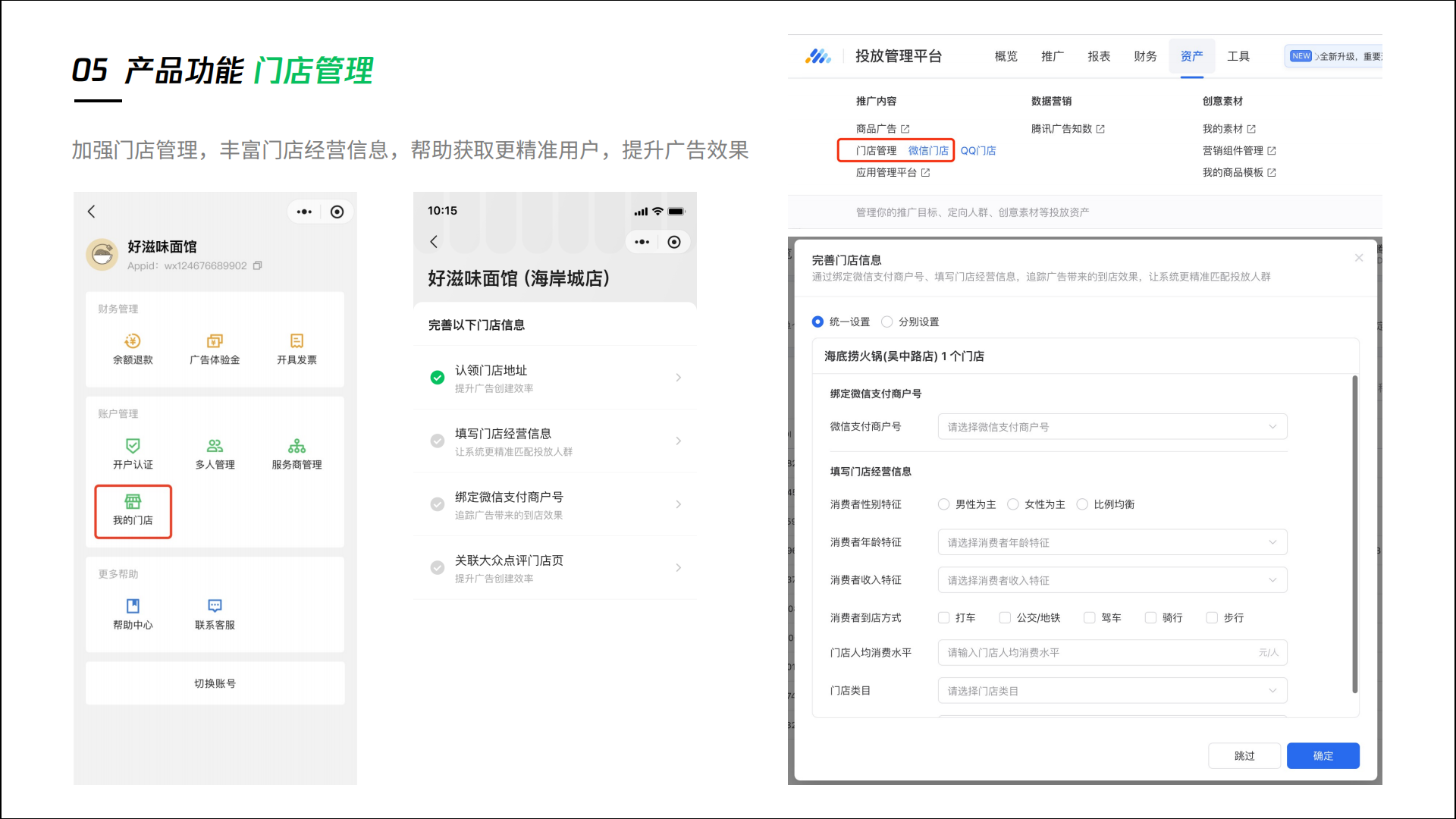Check the 步行 arrival method
The image size is (1456, 819).
[1212, 618]
